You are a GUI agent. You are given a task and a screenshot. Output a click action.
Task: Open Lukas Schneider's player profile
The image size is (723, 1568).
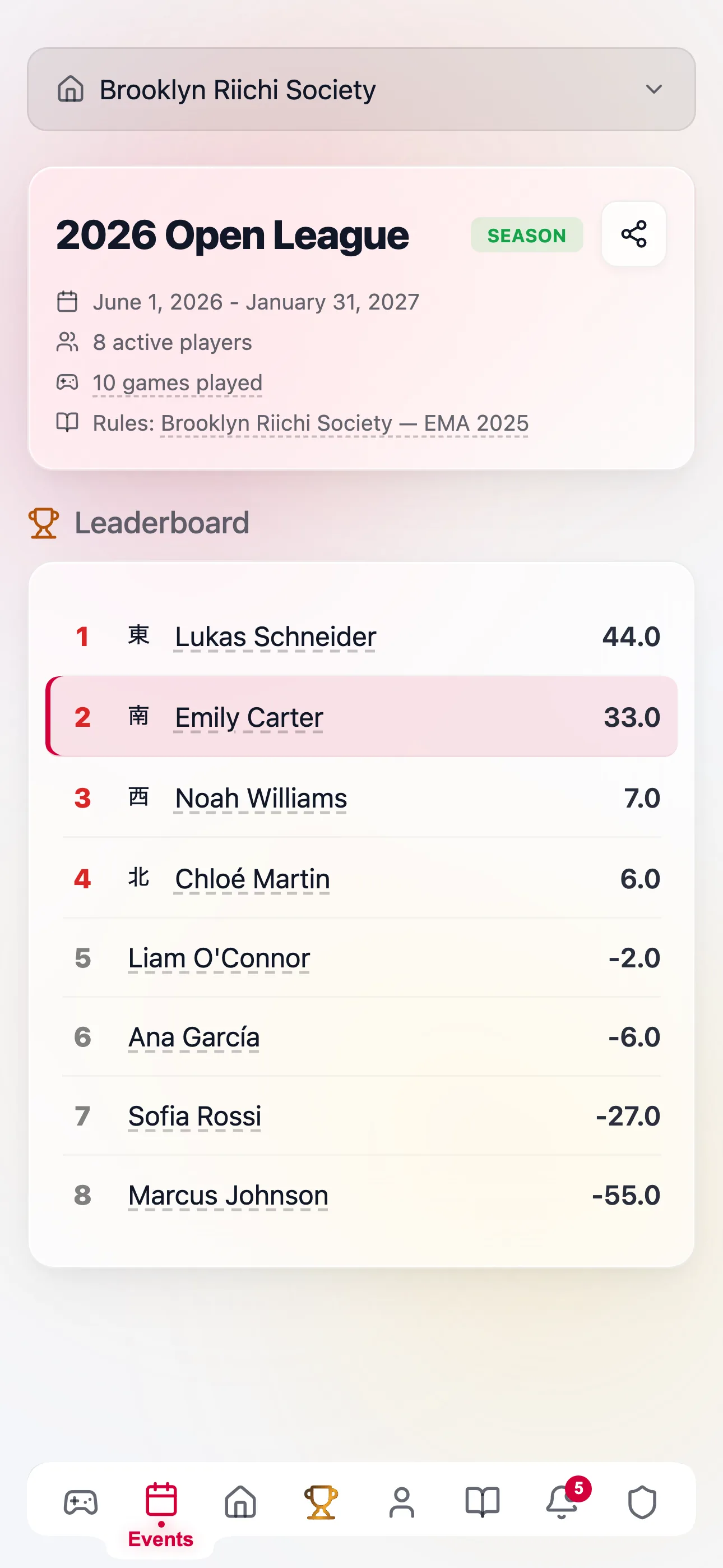[275, 637]
